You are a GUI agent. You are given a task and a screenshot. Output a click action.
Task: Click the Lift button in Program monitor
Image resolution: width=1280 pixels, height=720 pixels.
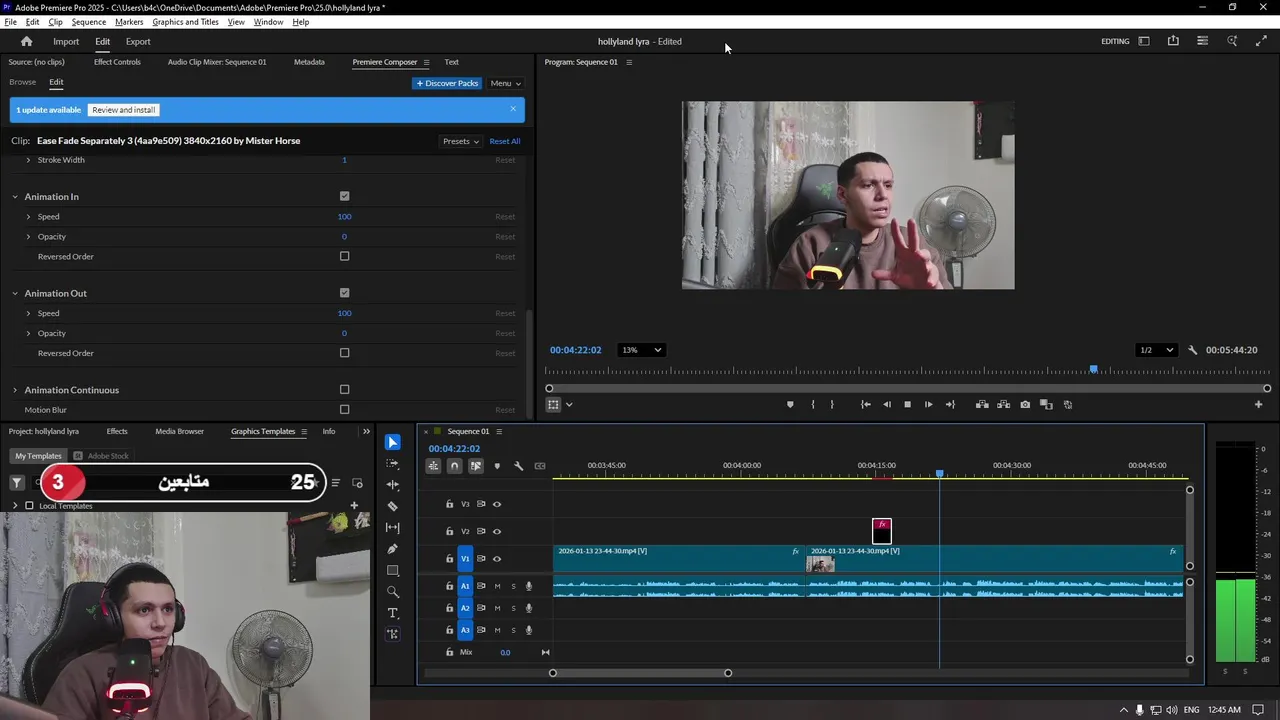(982, 405)
